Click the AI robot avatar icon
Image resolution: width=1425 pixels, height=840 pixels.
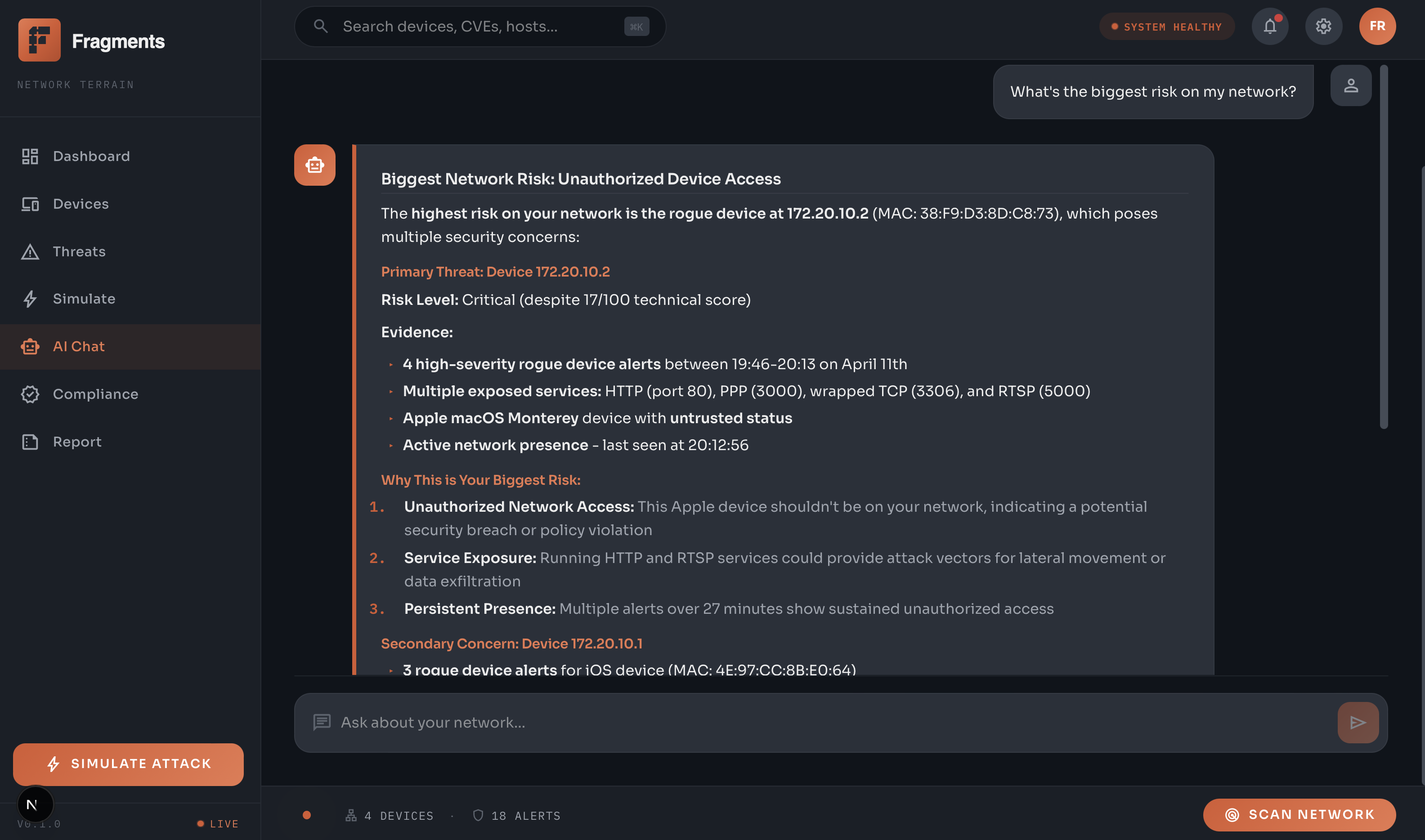click(315, 165)
